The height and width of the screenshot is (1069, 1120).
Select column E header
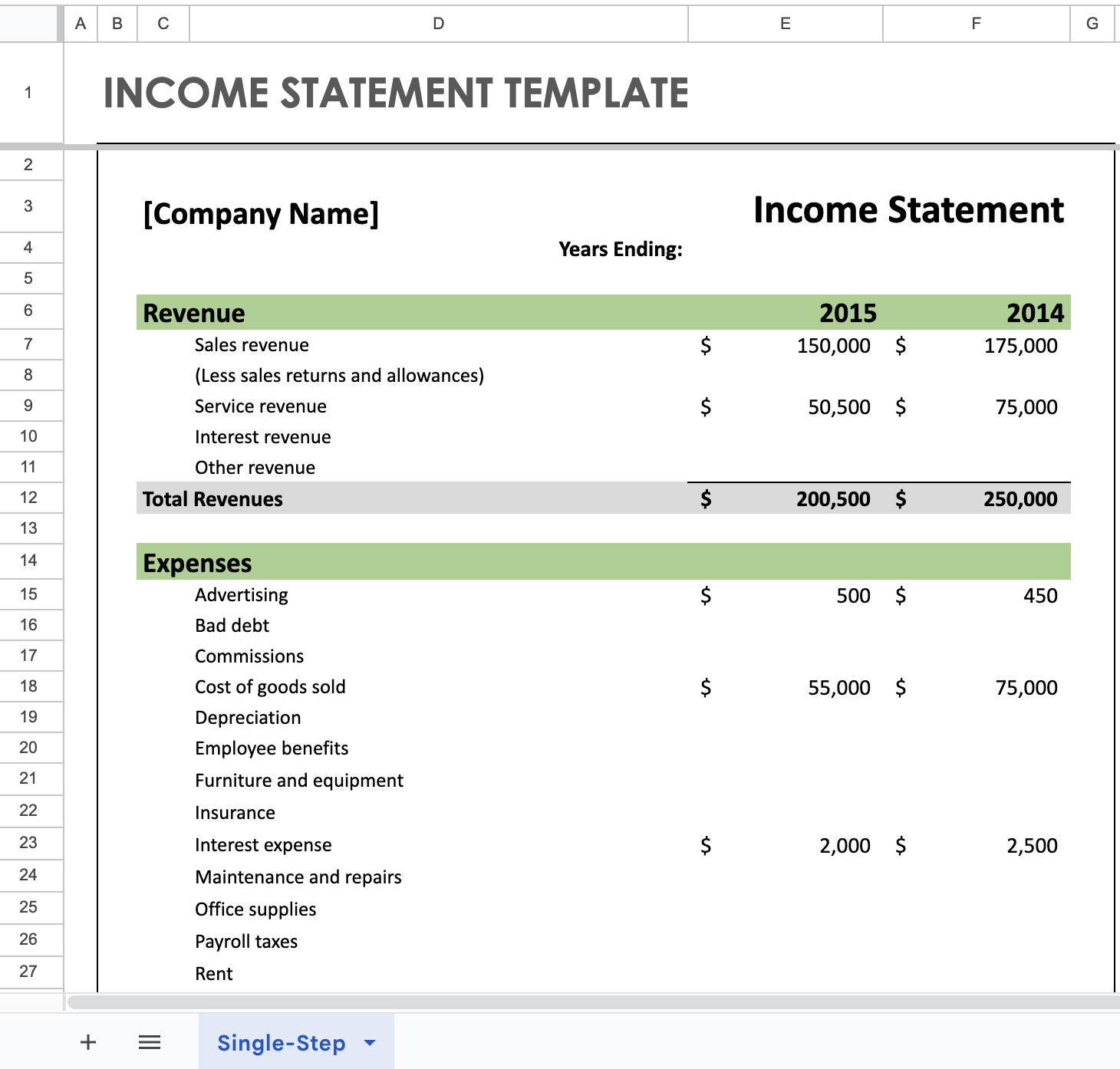(x=785, y=24)
